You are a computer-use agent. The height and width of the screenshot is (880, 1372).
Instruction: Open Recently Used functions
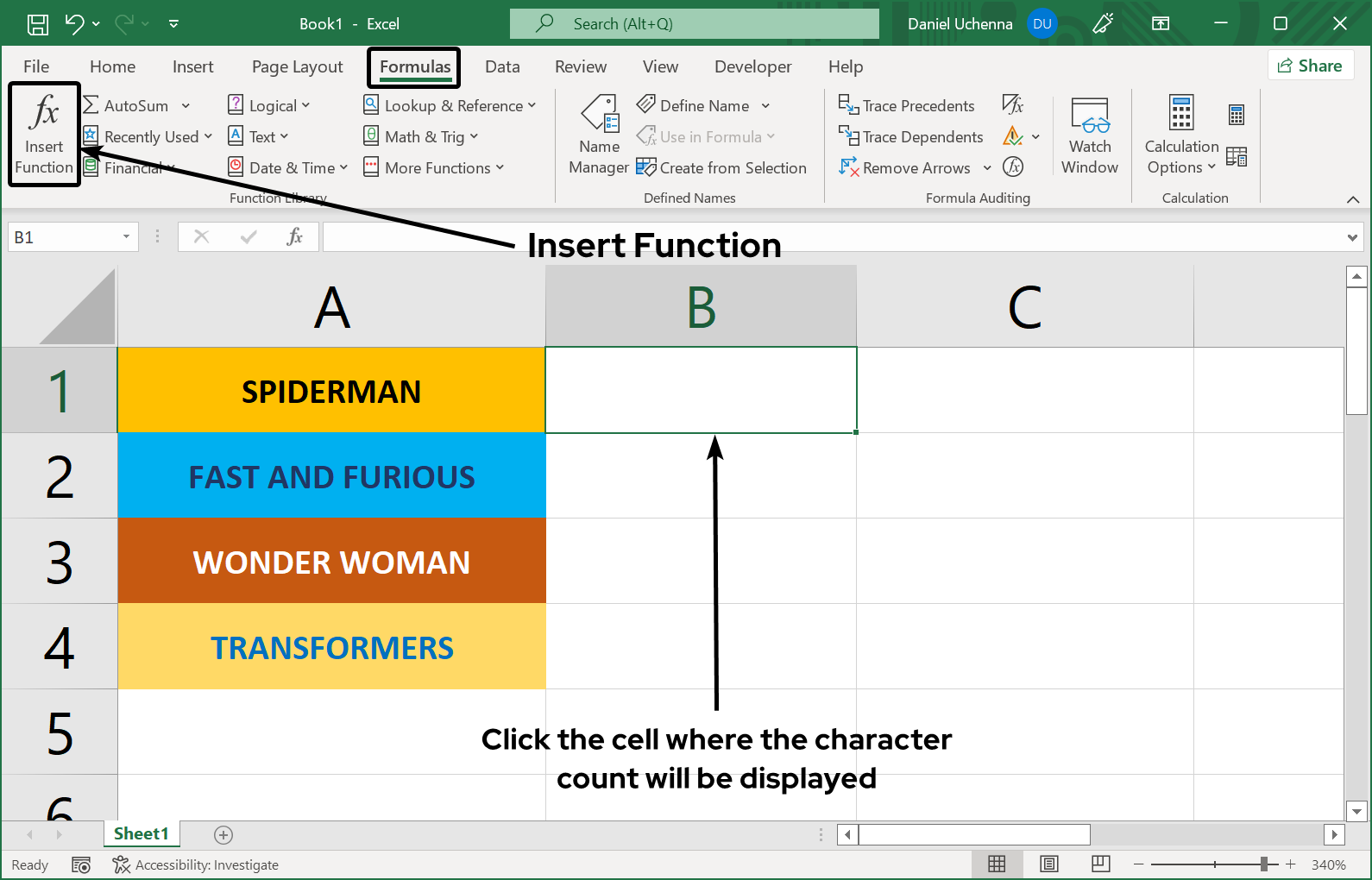click(x=148, y=137)
